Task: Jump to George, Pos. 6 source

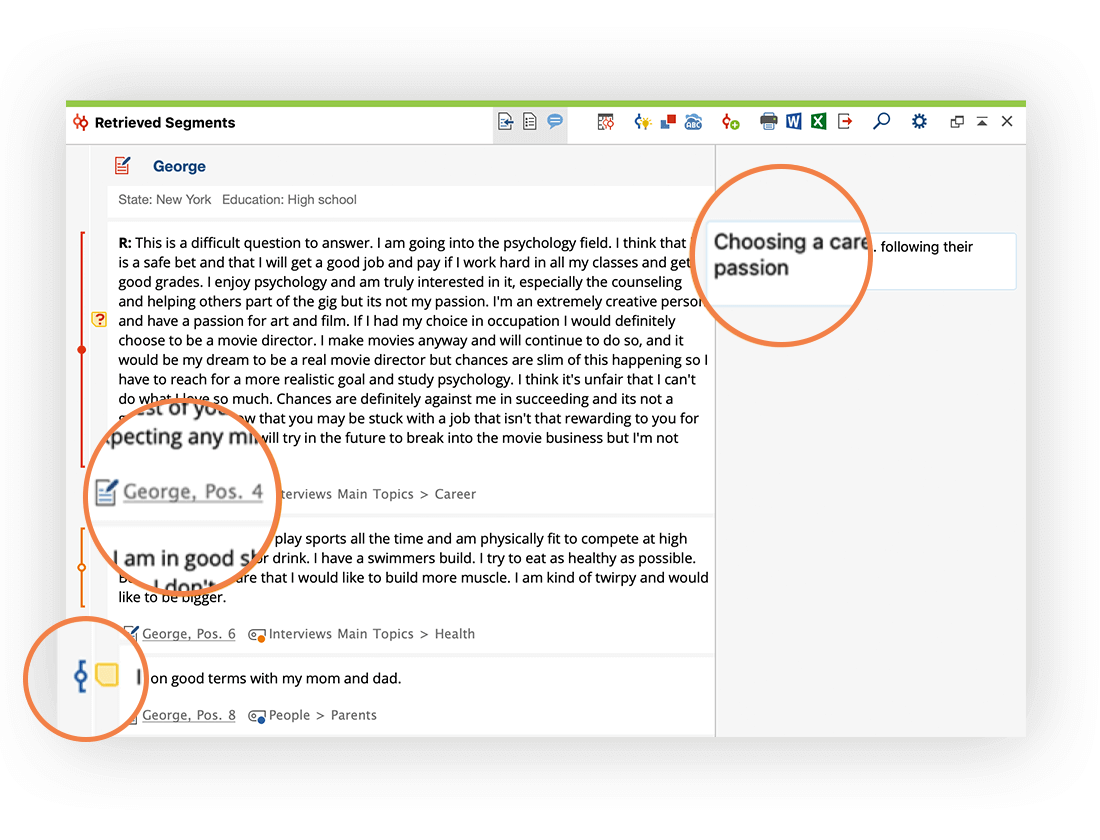Action: pyautogui.click(x=189, y=634)
